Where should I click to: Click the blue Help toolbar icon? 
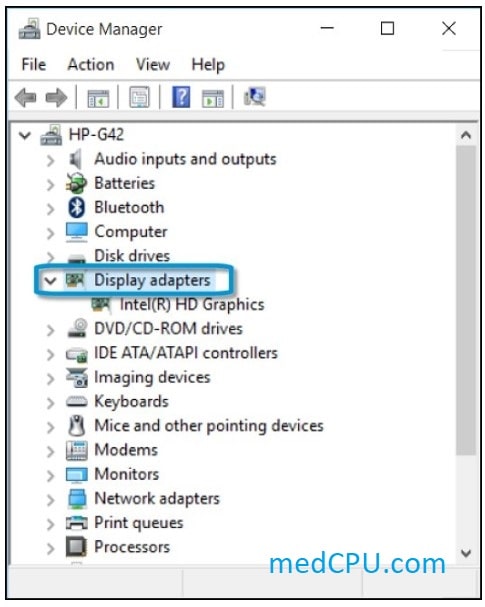[181, 97]
